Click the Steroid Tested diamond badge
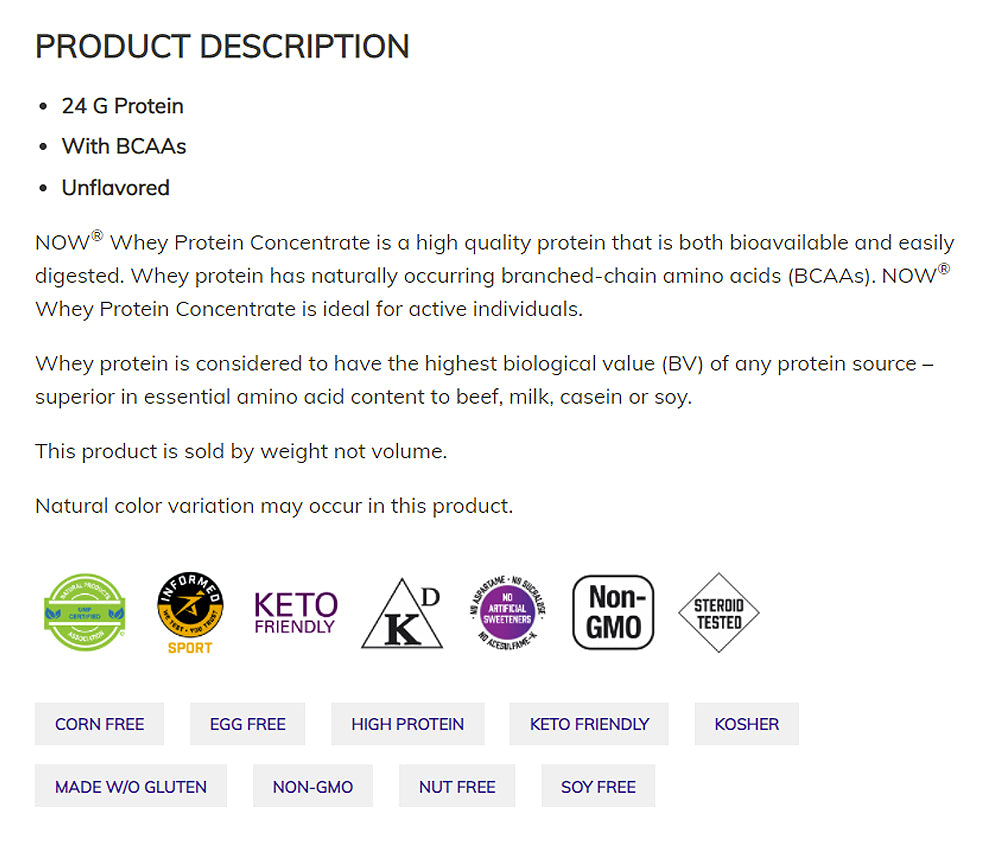 (718, 612)
